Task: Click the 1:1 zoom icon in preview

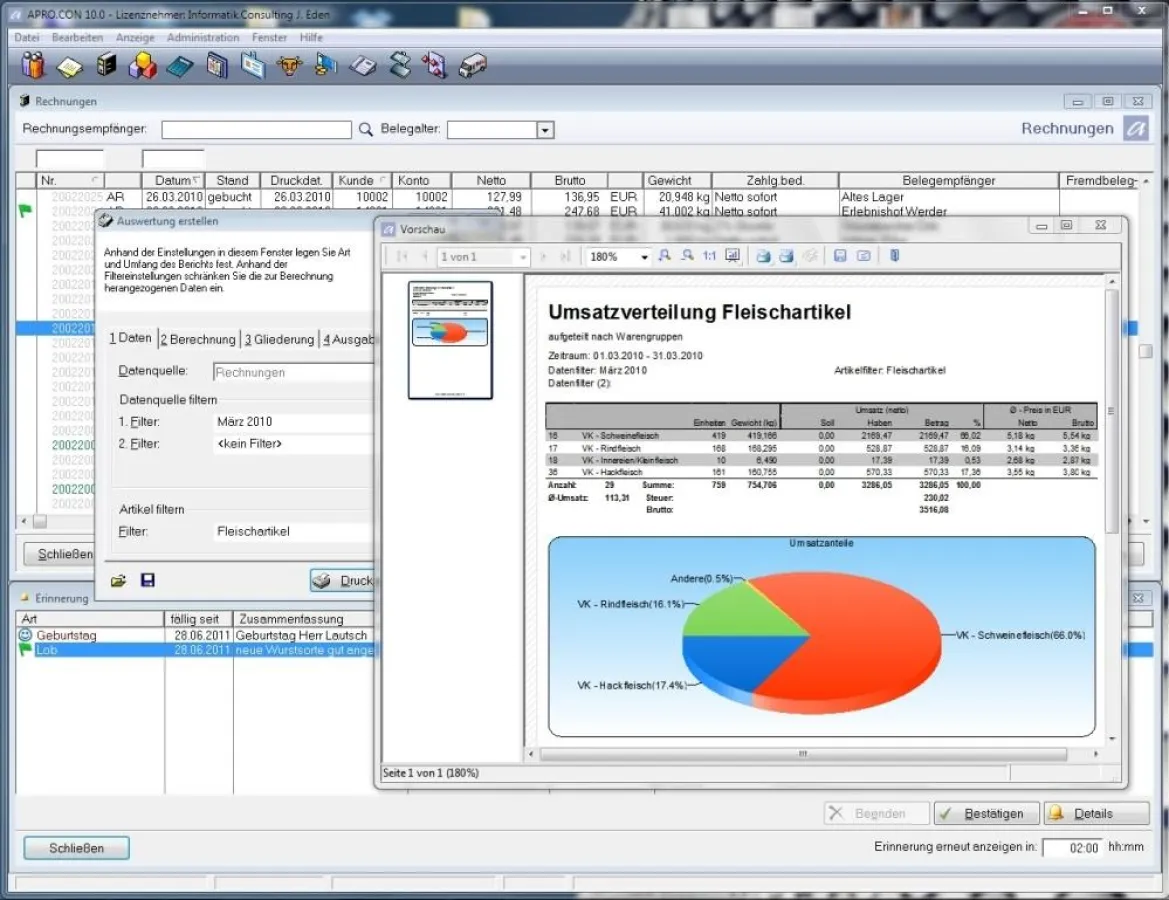Action: point(709,256)
